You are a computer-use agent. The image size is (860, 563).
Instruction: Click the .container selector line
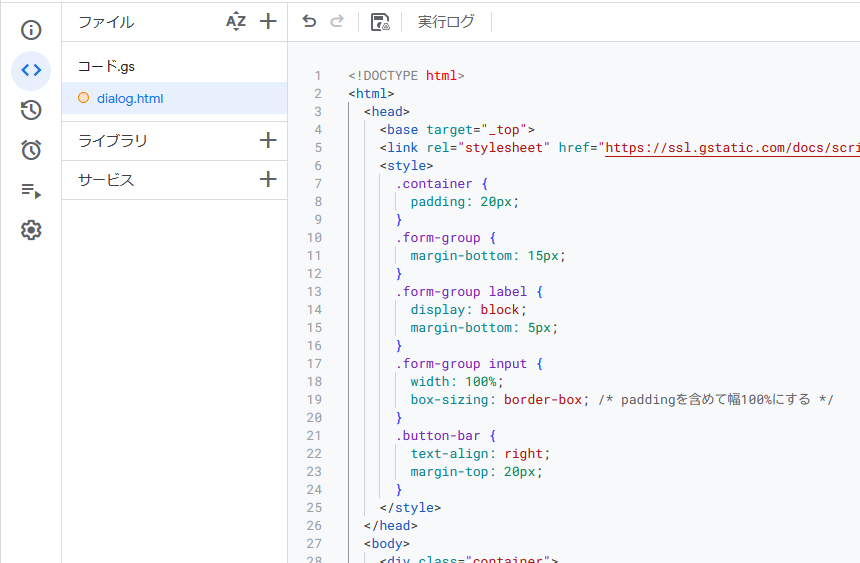(442, 183)
